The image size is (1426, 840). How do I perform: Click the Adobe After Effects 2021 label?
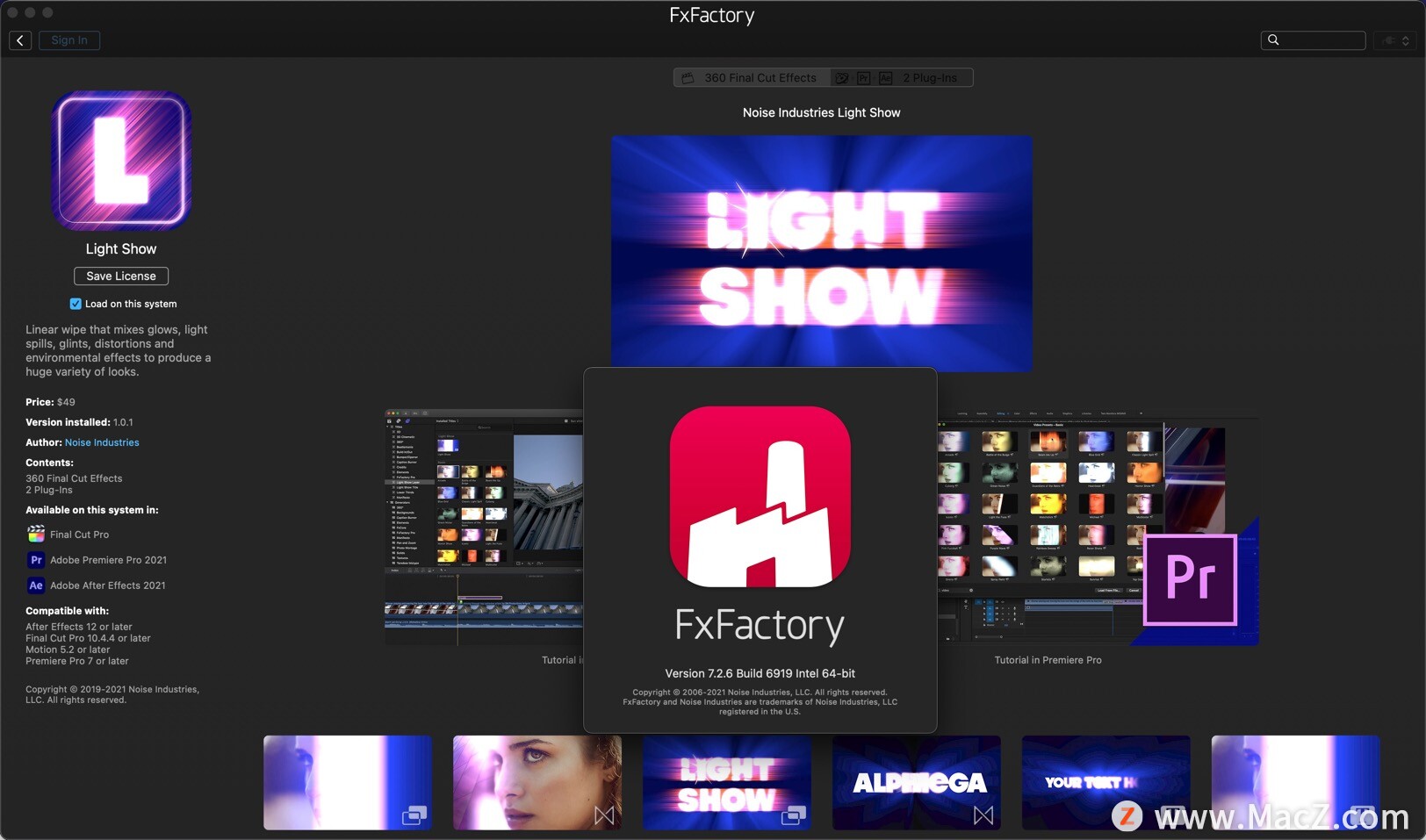point(108,585)
